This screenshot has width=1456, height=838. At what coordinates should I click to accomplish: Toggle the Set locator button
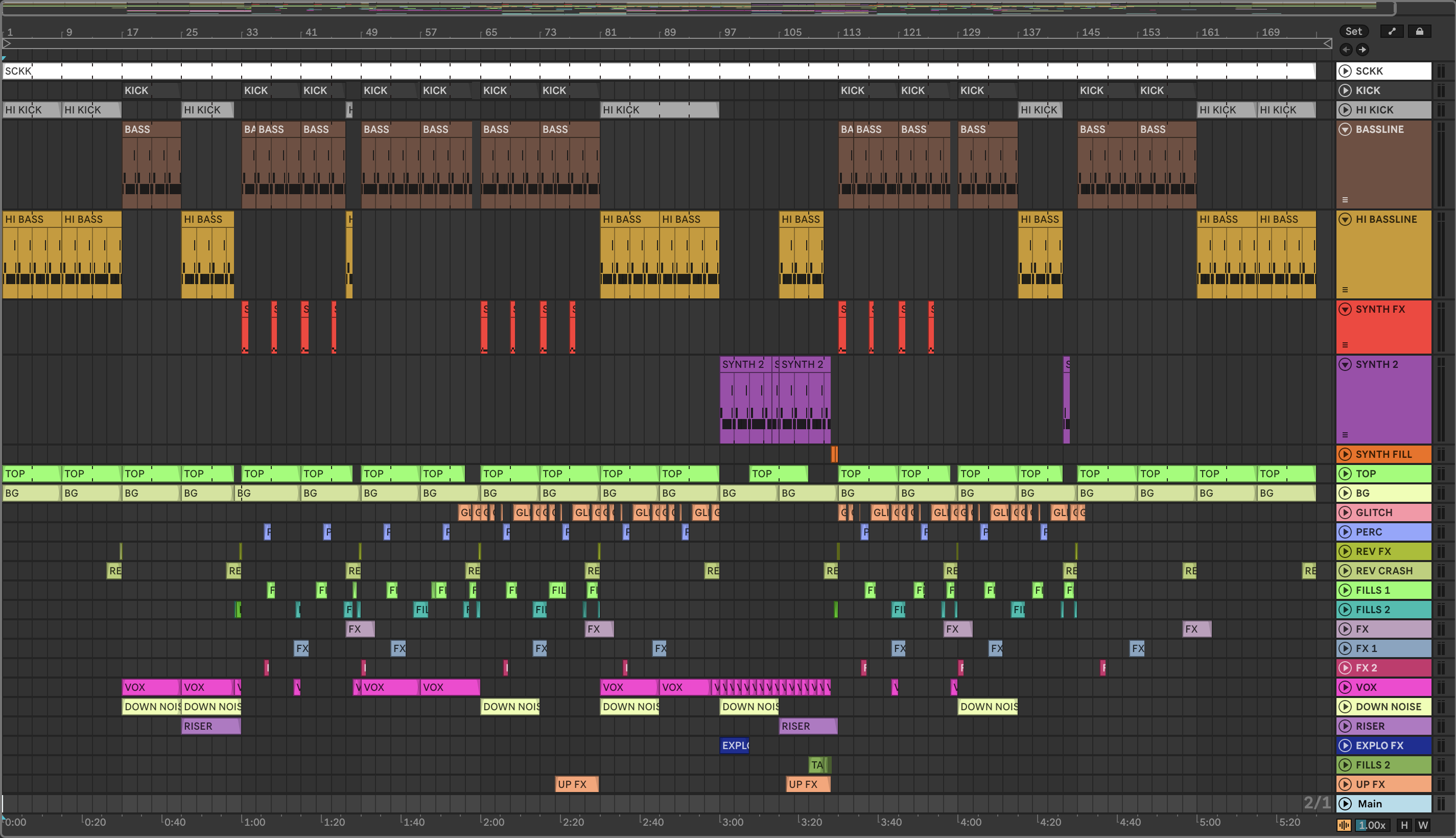point(1354,31)
